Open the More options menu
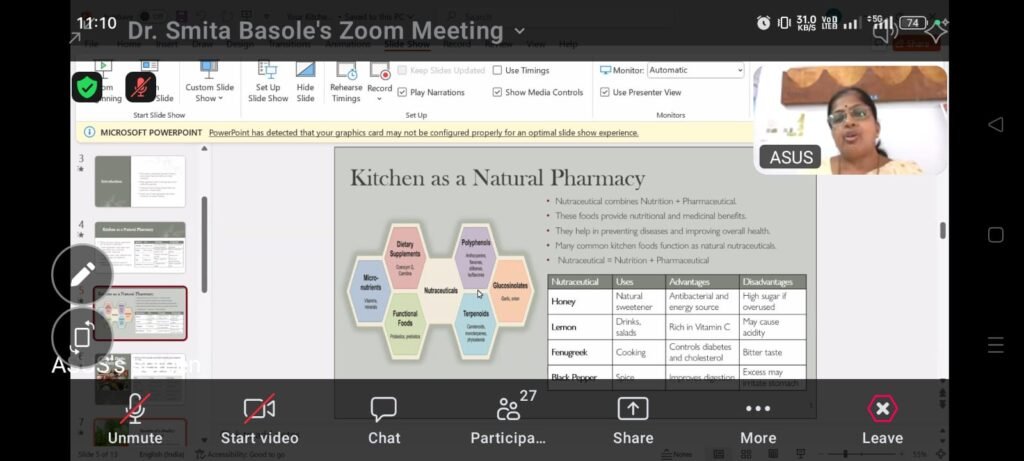 coord(758,419)
